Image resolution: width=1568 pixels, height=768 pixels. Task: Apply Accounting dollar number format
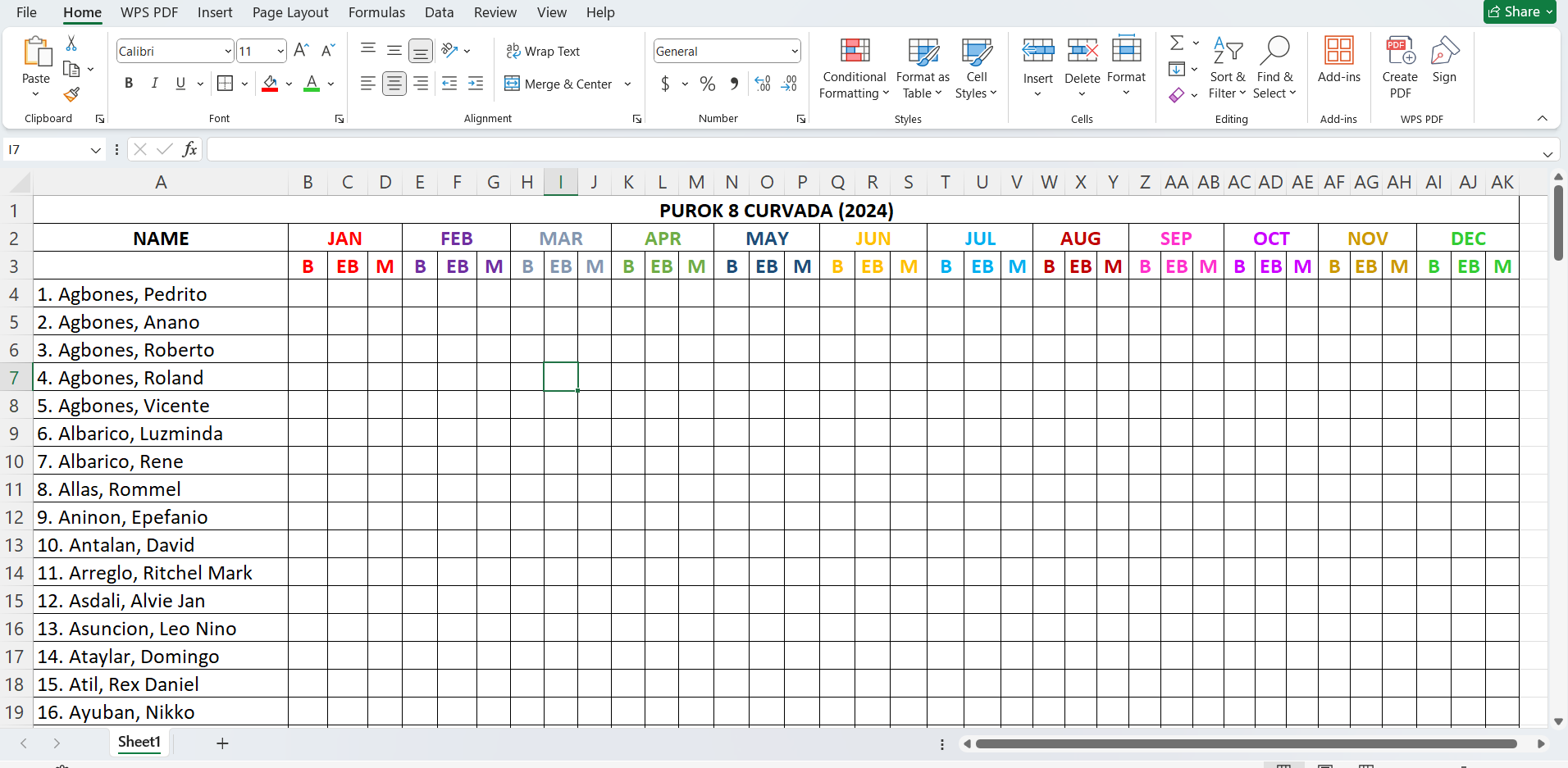point(665,84)
